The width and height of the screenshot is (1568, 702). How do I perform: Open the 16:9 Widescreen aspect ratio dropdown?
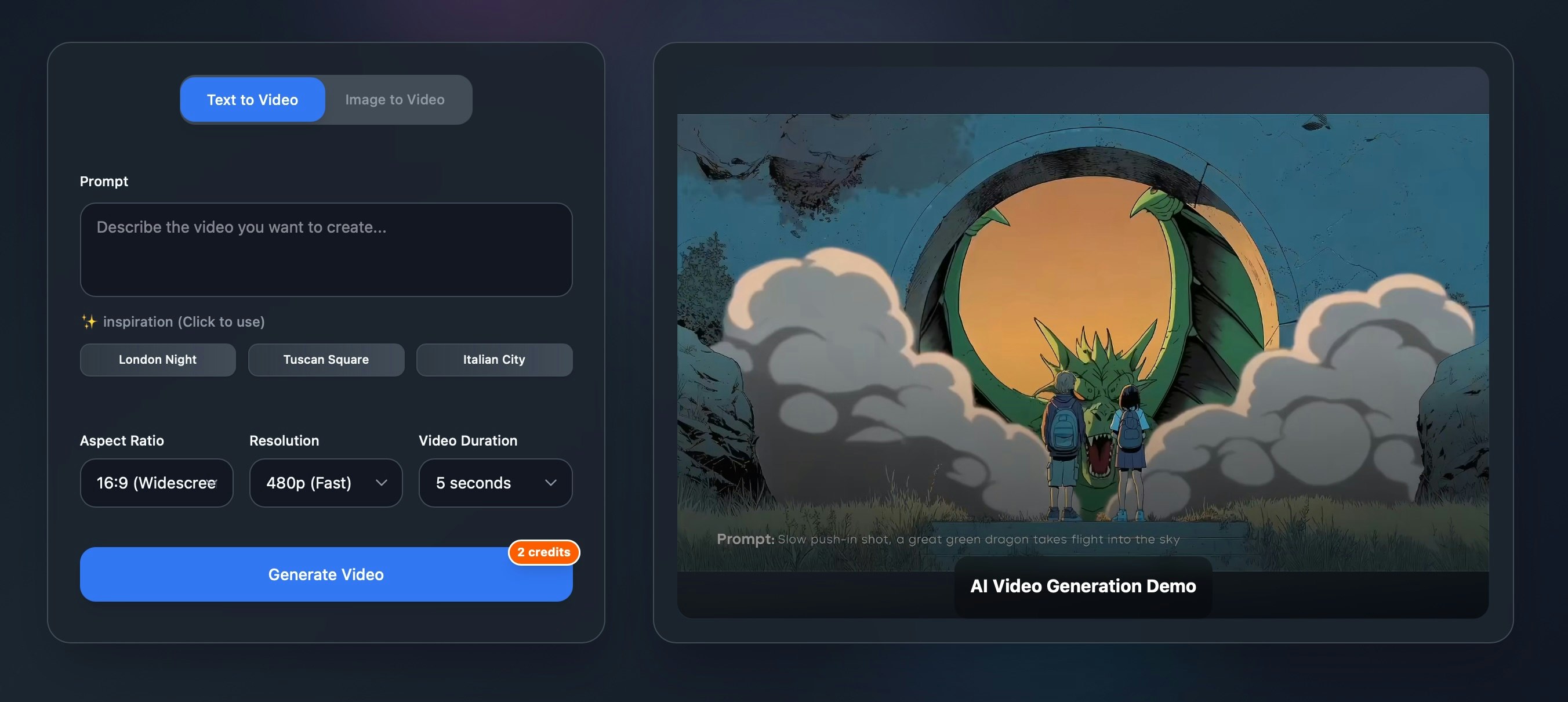point(157,483)
